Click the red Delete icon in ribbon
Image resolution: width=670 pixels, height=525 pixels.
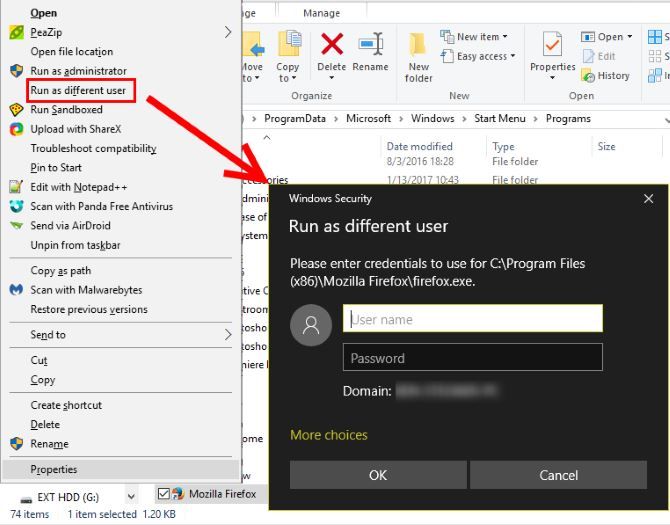point(331,46)
